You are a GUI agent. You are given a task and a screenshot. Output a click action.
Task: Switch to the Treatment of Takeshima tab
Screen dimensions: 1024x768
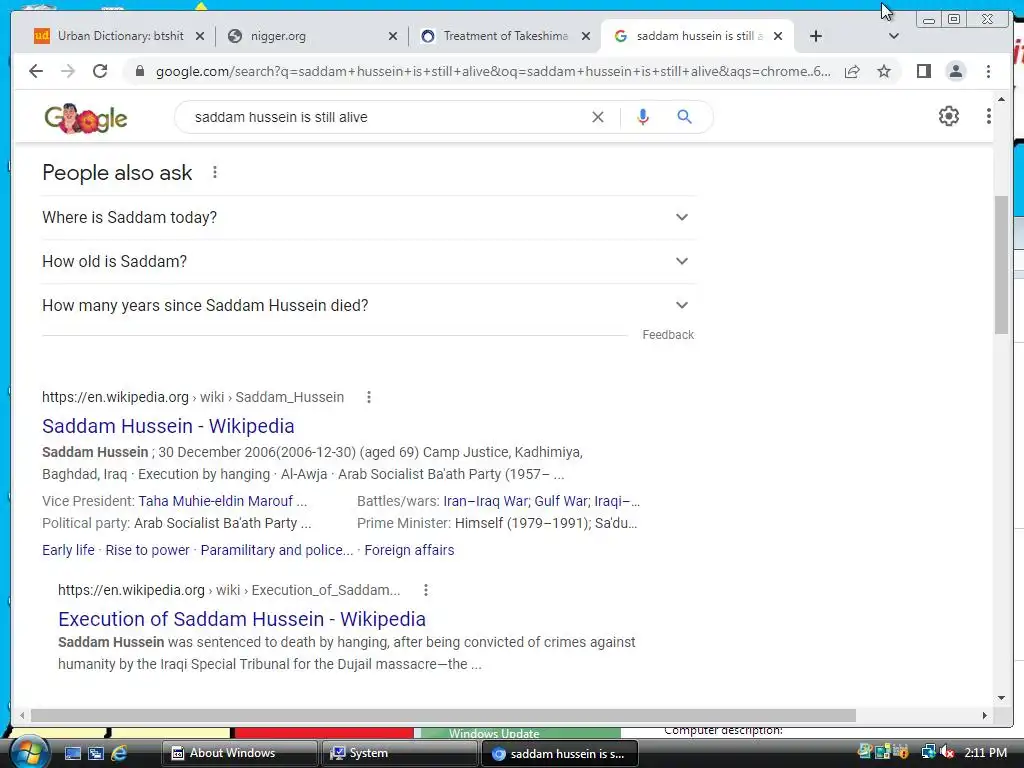click(x=506, y=36)
